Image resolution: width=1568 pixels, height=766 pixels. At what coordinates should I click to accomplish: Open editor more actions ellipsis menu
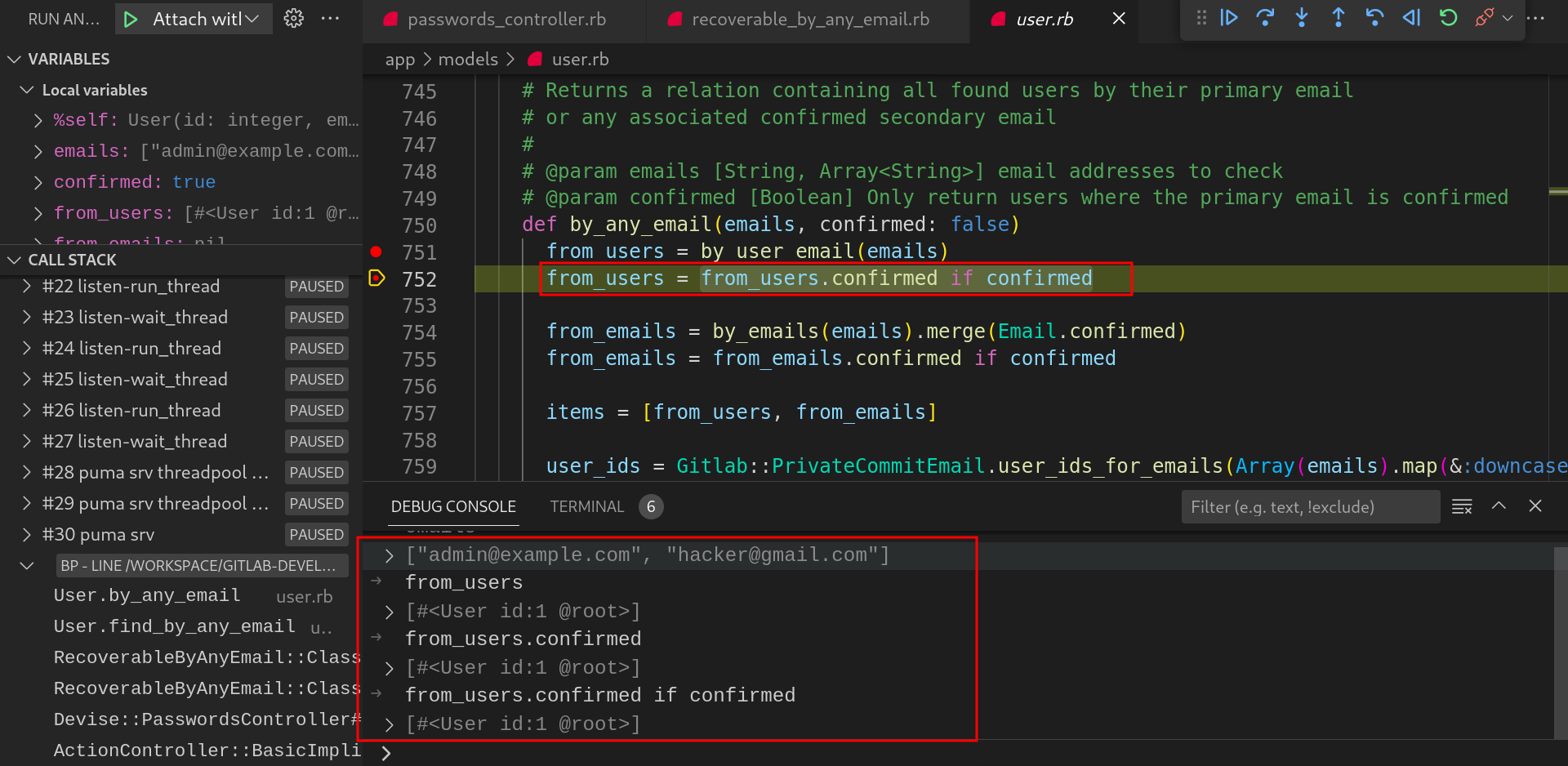(x=1536, y=18)
